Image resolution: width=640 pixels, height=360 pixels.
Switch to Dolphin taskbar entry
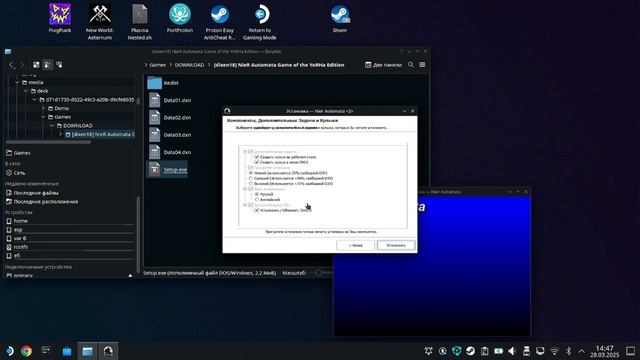pyautogui.click(x=87, y=351)
